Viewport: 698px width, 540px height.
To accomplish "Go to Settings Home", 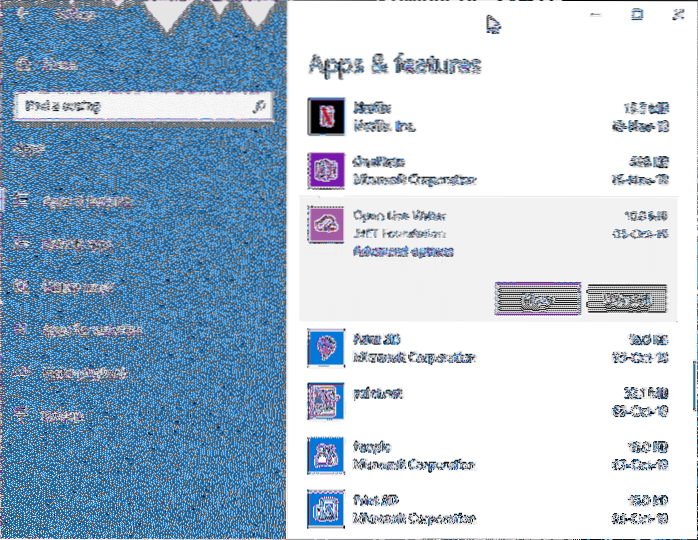I will click(x=60, y=62).
